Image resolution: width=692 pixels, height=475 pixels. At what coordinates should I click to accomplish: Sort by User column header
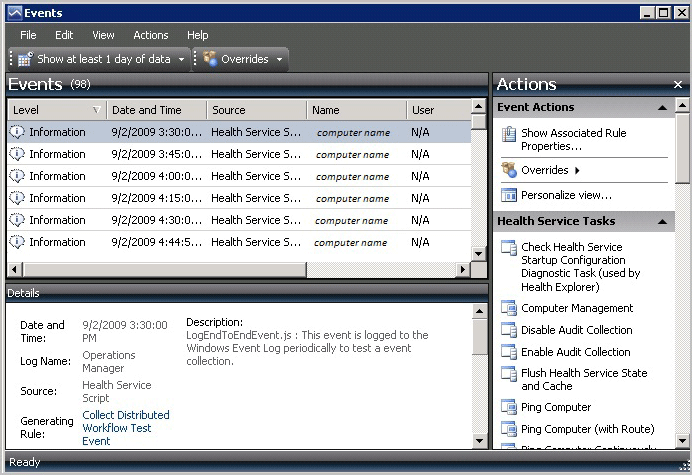tap(439, 110)
